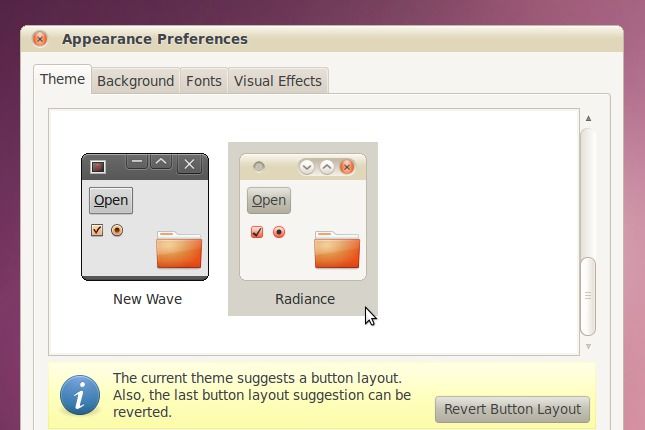Click theme list scroll up arrow

[588, 118]
